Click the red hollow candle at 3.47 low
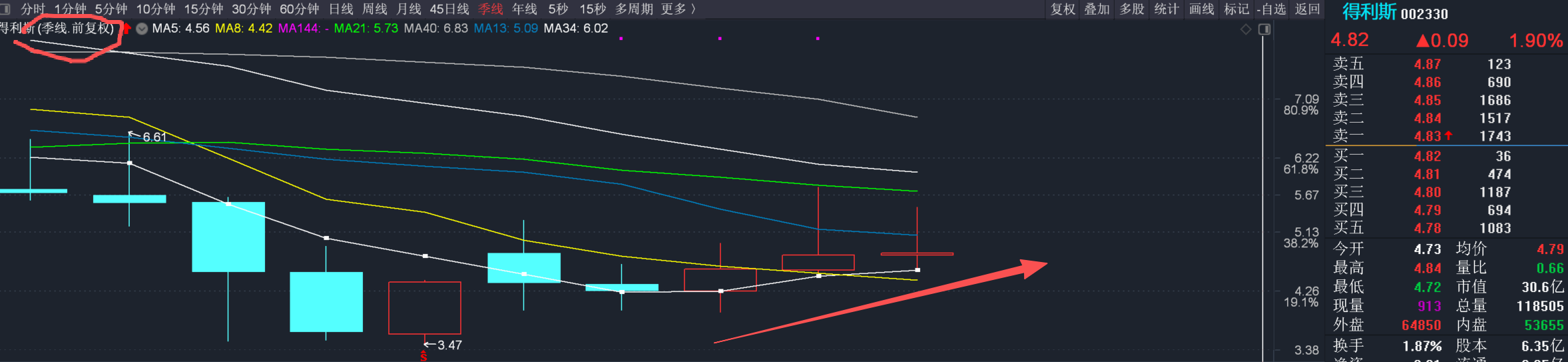Viewport: 1568px width, 362px height. (425, 307)
